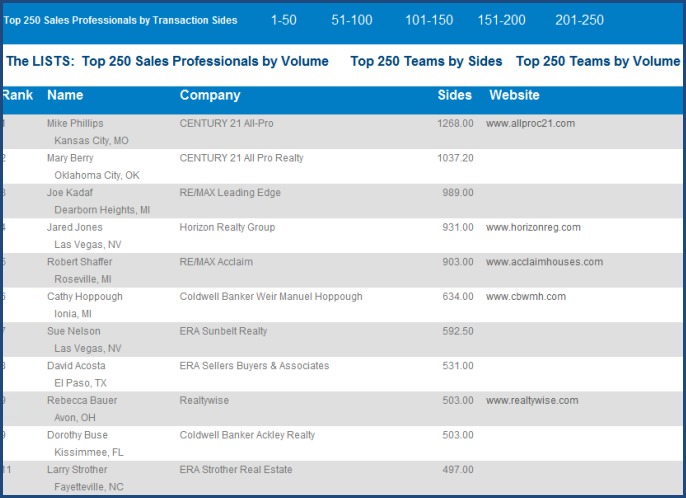The height and width of the screenshot is (498, 686).
Task: Click the 1268.00 sides value
Action: point(455,123)
